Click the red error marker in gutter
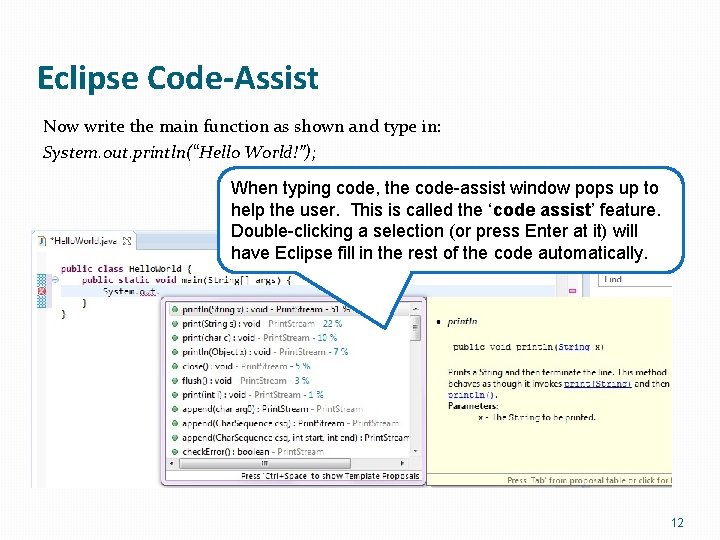Image resolution: width=720 pixels, height=540 pixels. click(x=42, y=291)
